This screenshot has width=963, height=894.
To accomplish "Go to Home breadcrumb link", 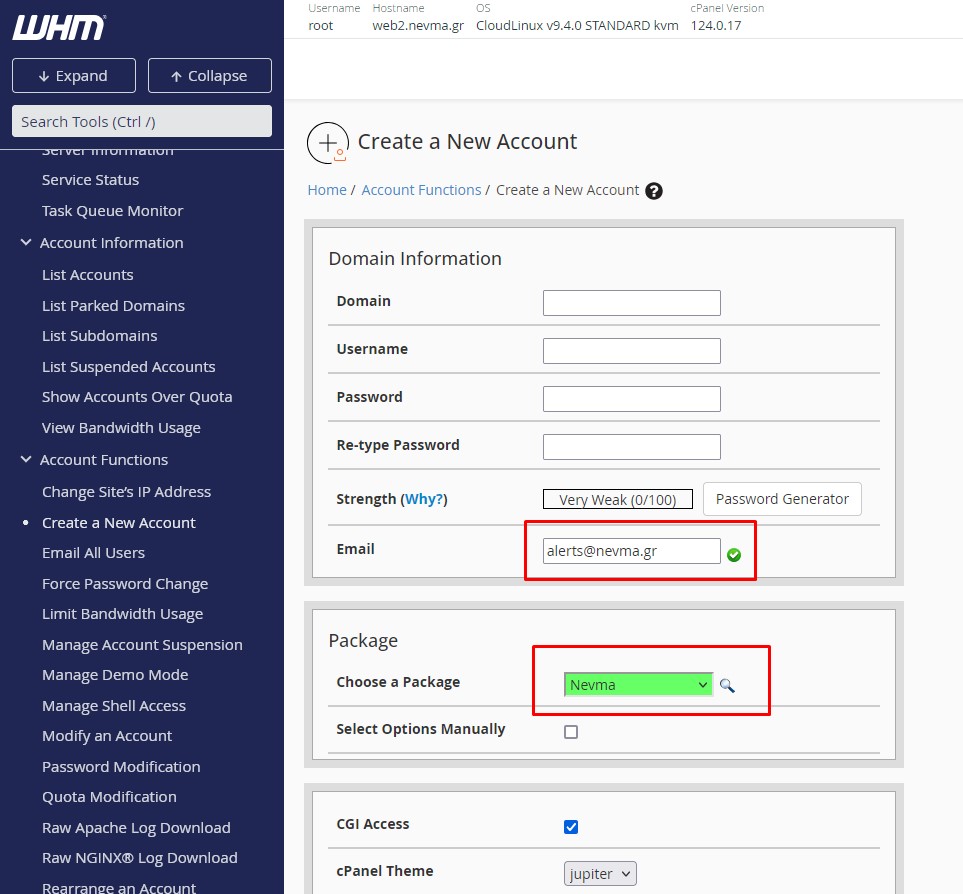I will [327, 190].
